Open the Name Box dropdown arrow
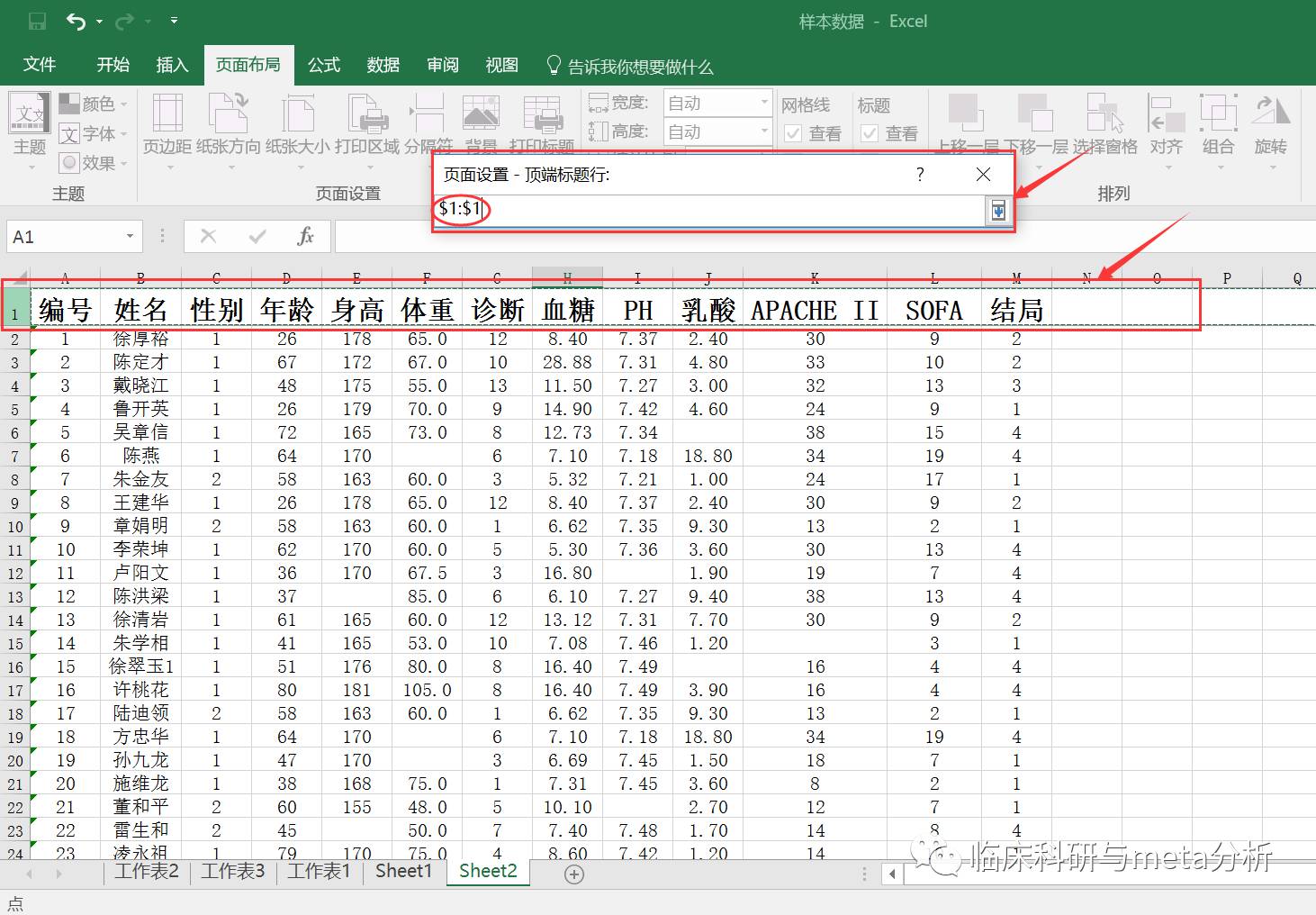Image resolution: width=1316 pixels, height=915 pixels. point(131,237)
